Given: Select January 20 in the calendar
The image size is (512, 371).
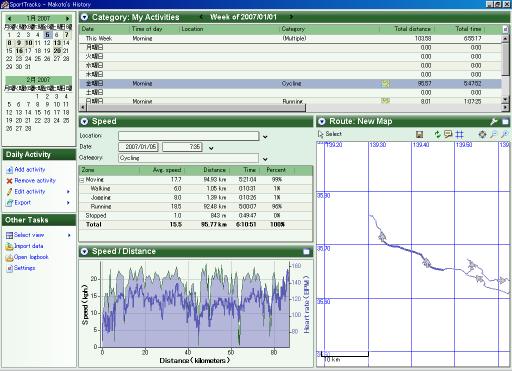Looking at the screenshot, I should click(57, 51).
